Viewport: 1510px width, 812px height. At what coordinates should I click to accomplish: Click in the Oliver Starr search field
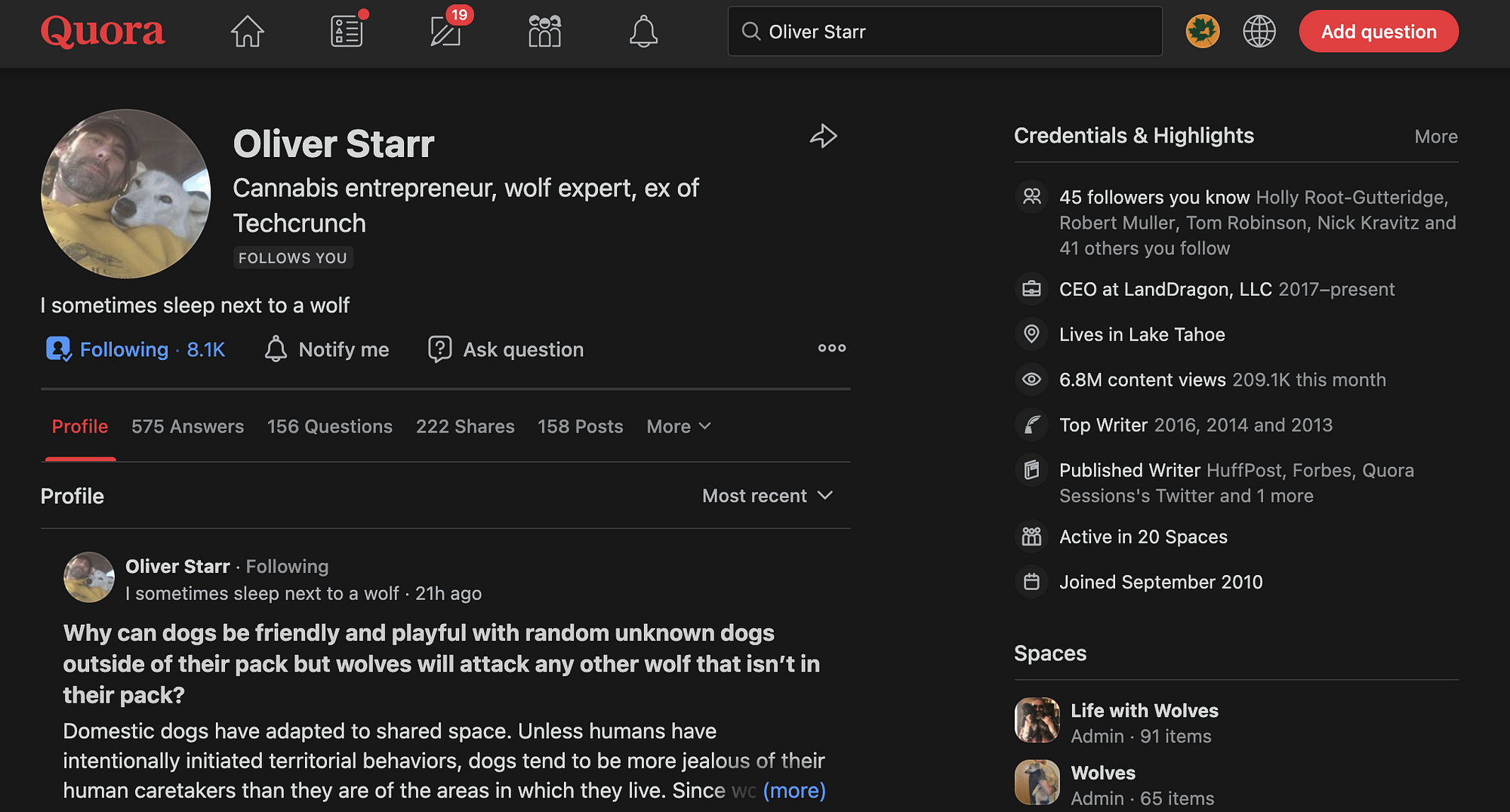945,32
